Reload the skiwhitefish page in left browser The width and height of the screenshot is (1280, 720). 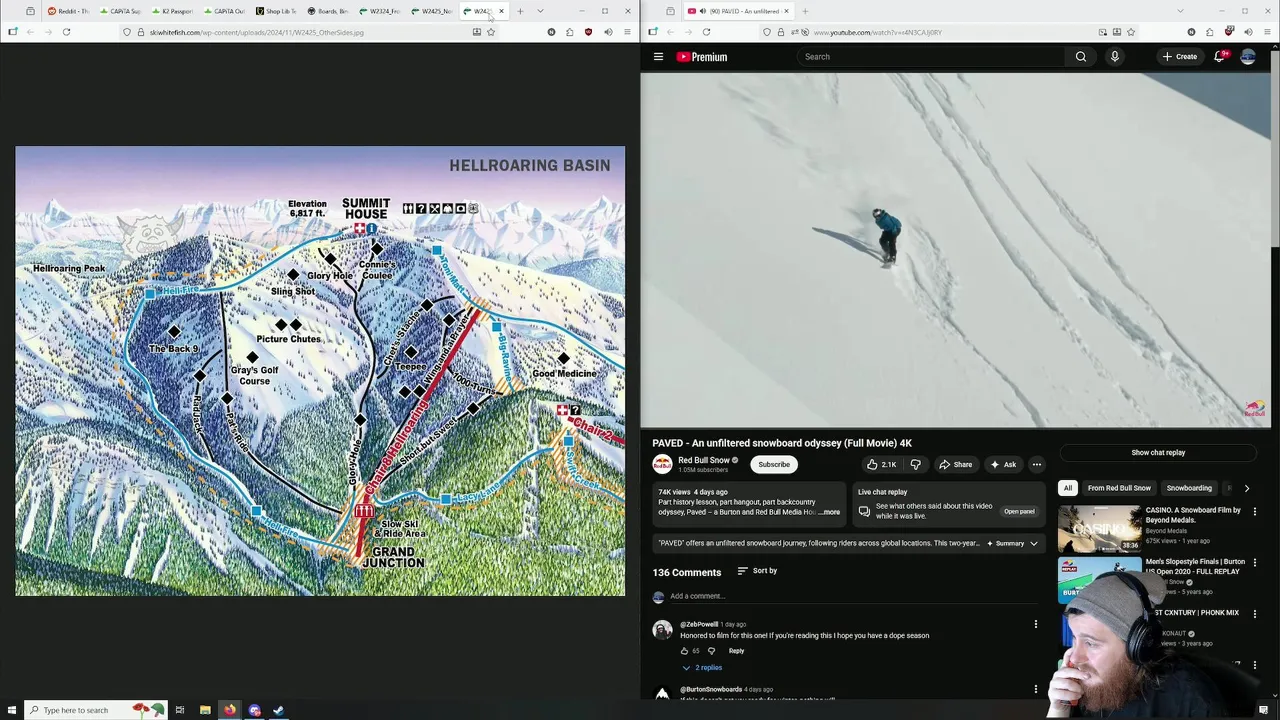[x=66, y=32]
